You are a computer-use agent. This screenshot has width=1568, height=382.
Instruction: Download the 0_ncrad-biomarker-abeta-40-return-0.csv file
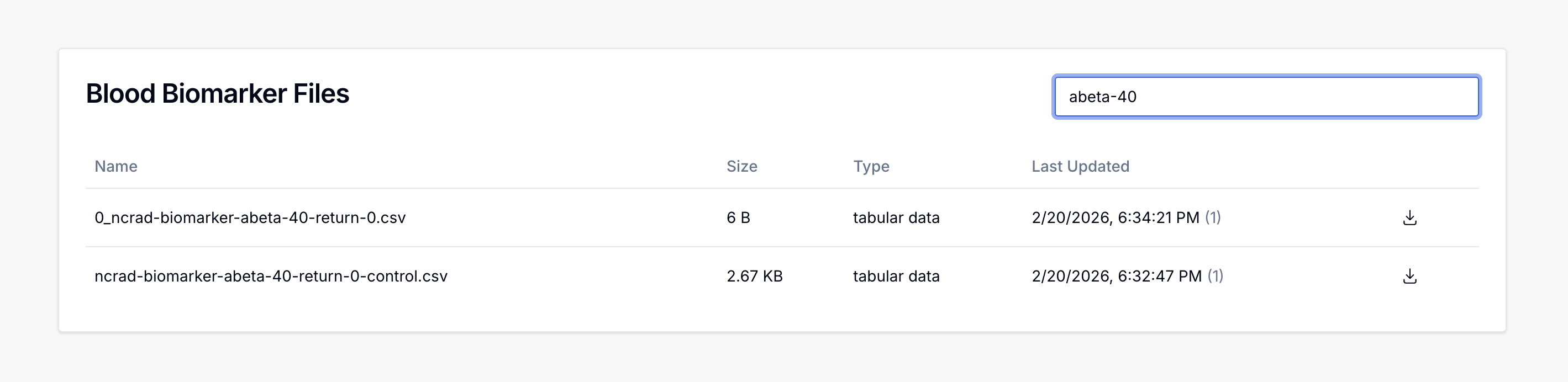[x=1410, y=217]
